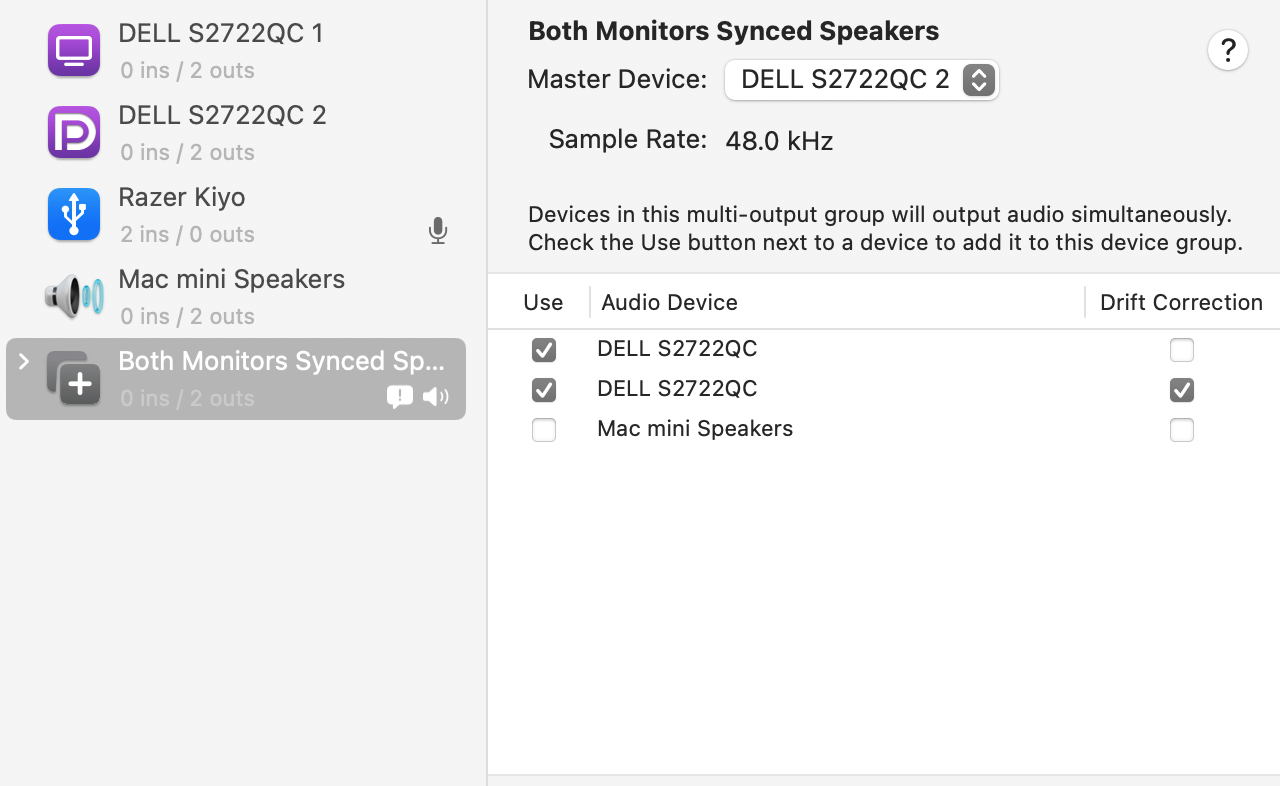The width and height of the screenshot is (1280, 786).
Task: Click the USB icon next to Razer Kiyo
Action: tap(73, 214)
